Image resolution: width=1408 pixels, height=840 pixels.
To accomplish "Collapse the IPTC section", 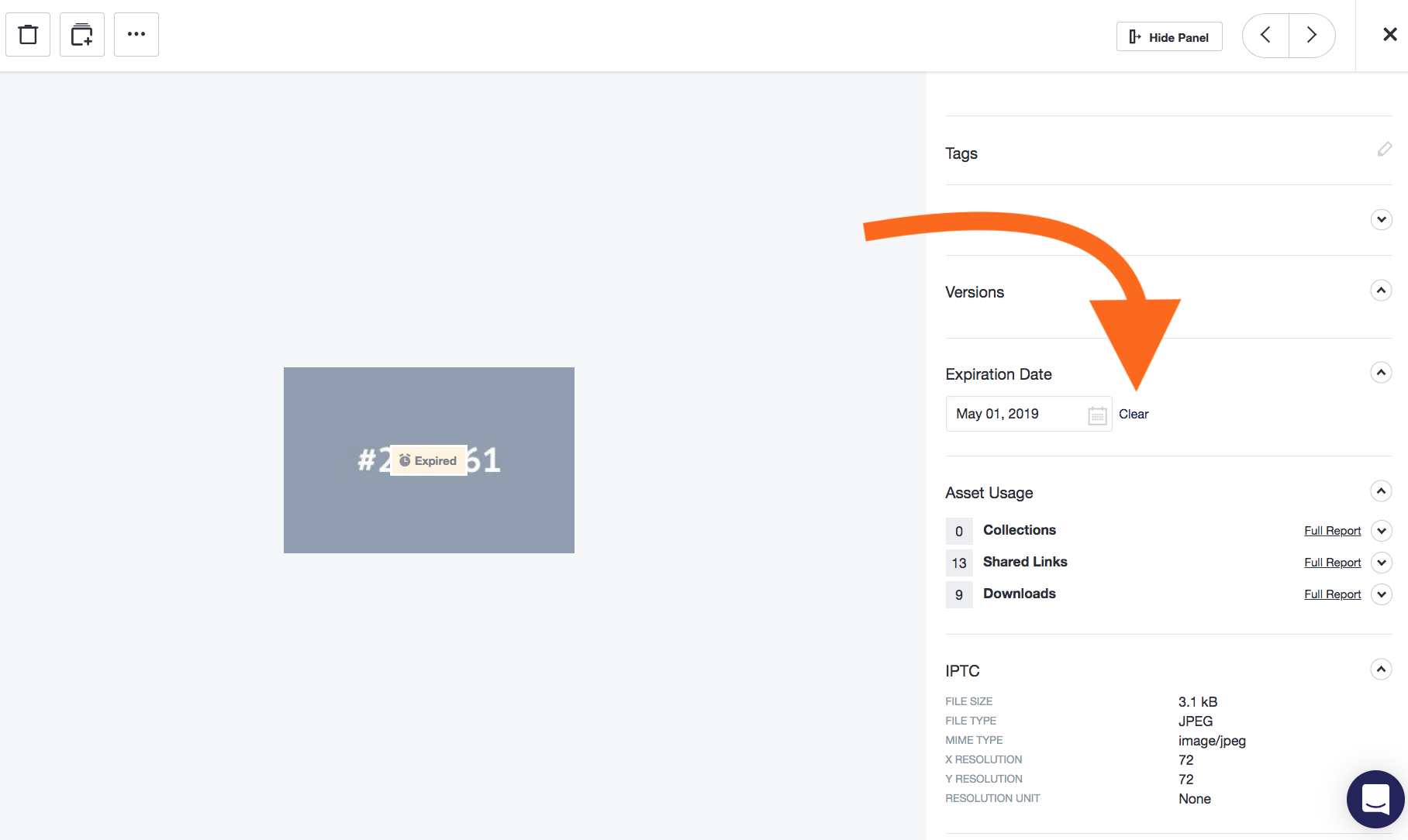I will 1381,670.
